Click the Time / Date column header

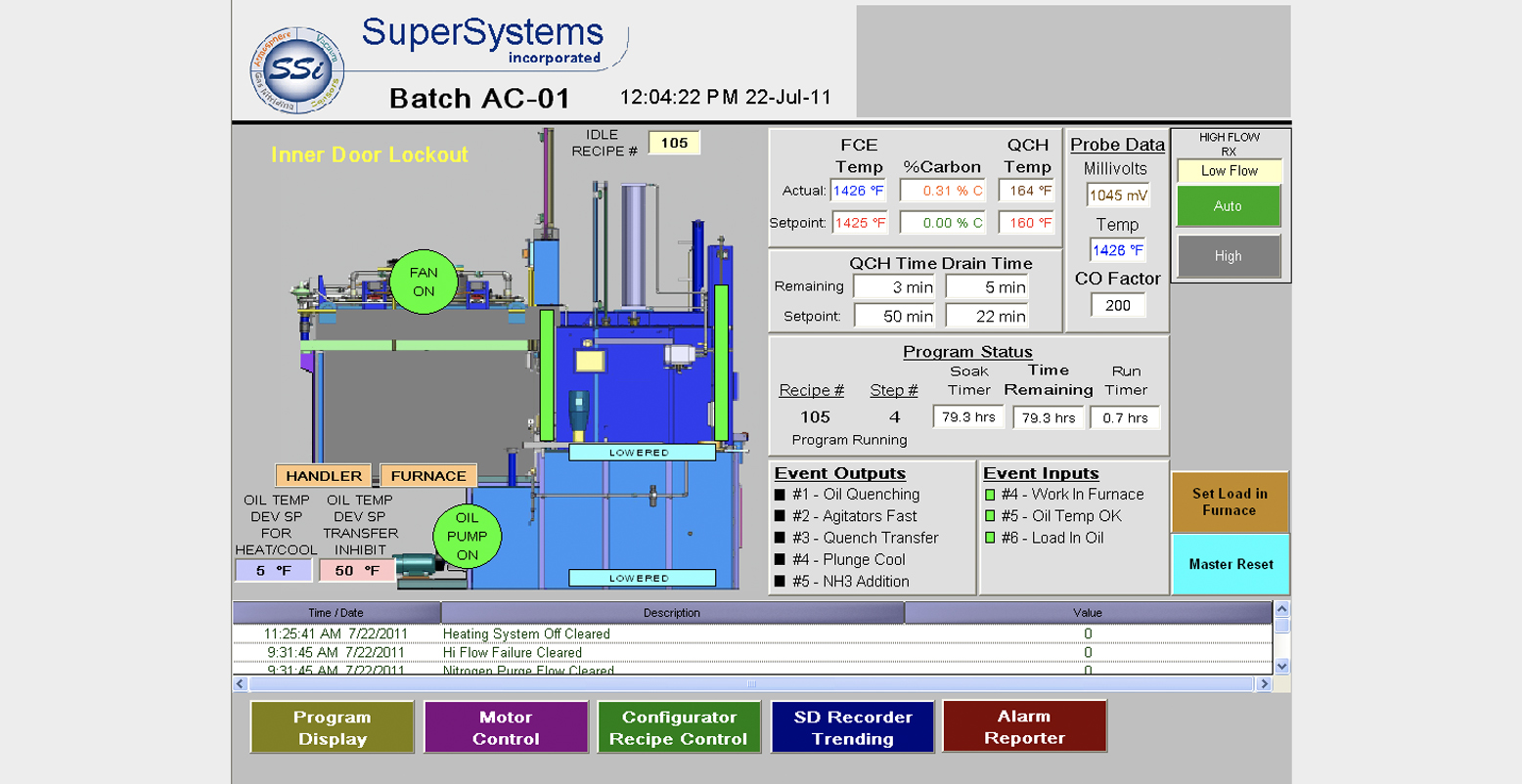click(336, 613)
